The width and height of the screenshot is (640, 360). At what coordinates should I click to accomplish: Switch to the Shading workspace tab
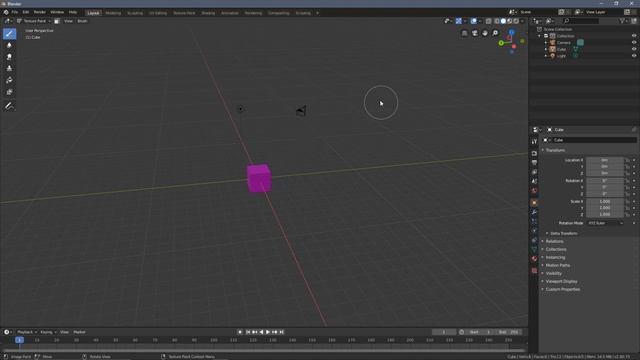[x=208, y=13]
